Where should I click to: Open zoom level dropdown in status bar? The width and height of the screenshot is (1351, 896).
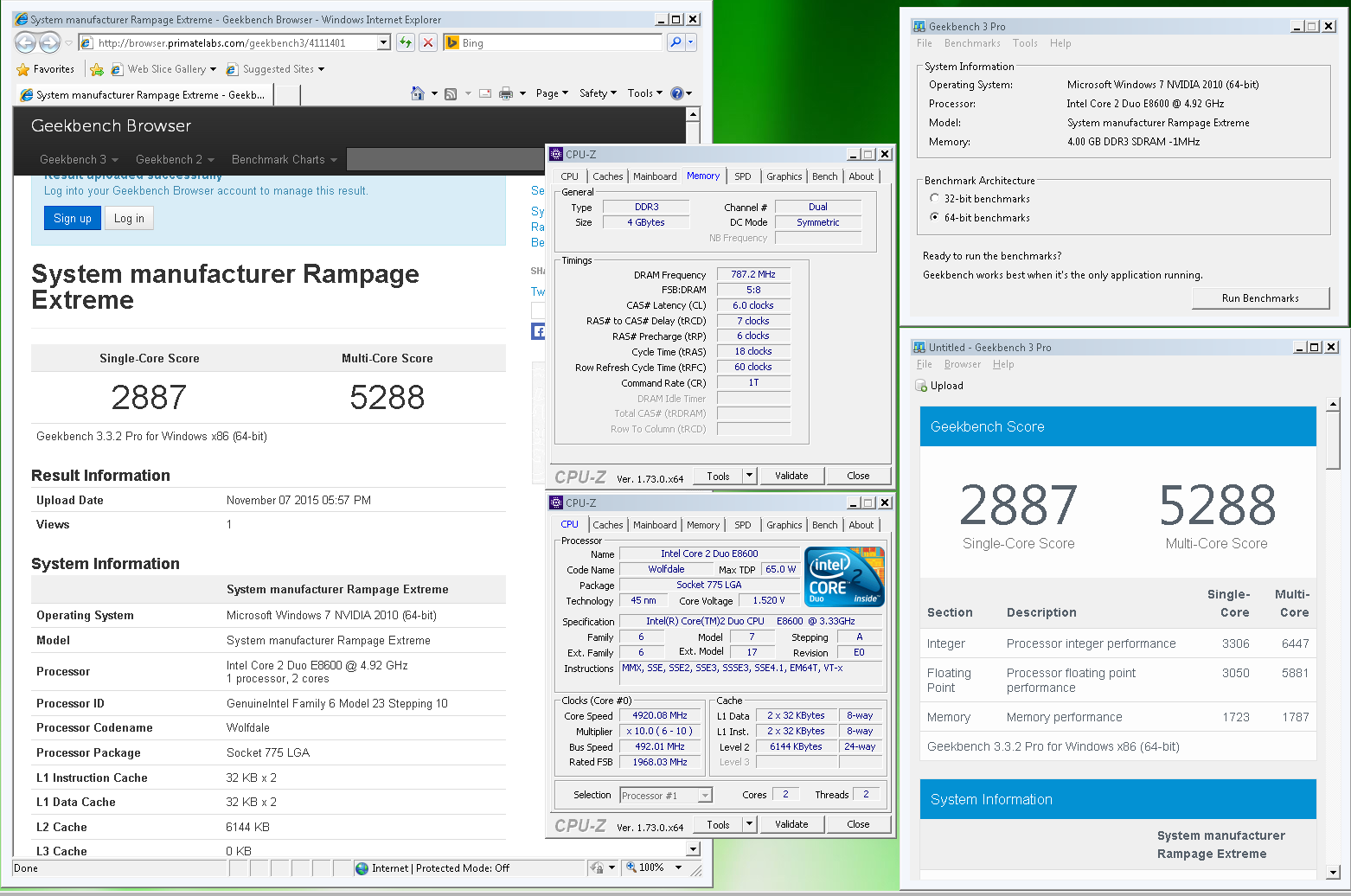tap(678, 867)
